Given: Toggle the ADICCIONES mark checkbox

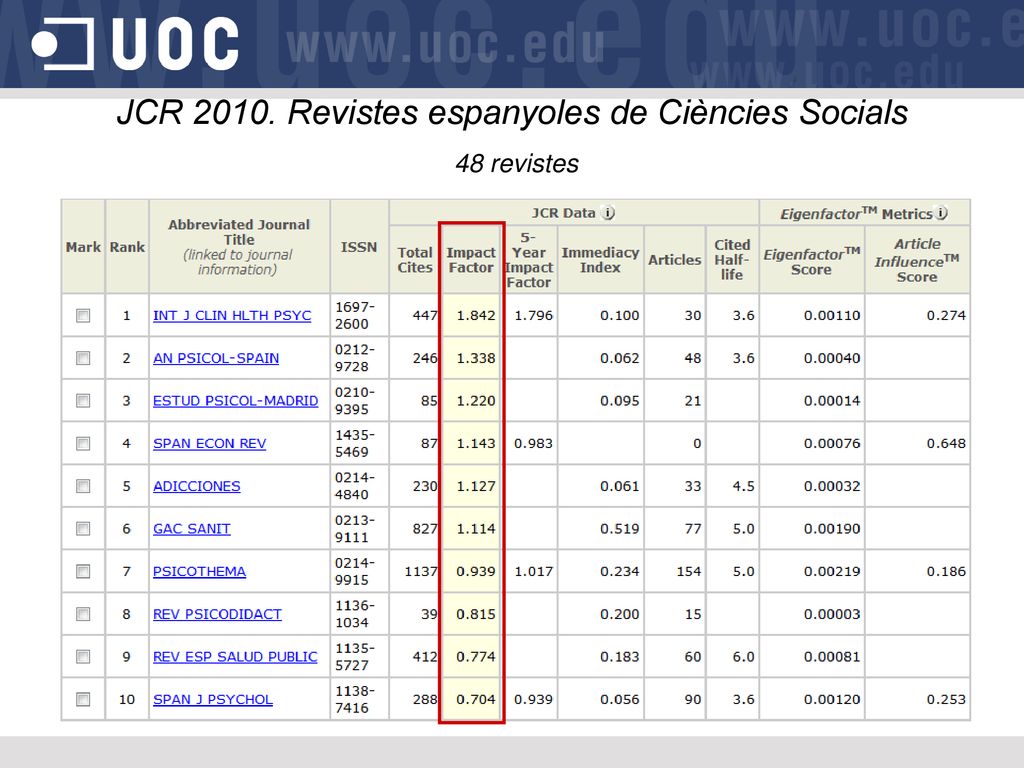Looking at the screenshot, I should point(83,486).
